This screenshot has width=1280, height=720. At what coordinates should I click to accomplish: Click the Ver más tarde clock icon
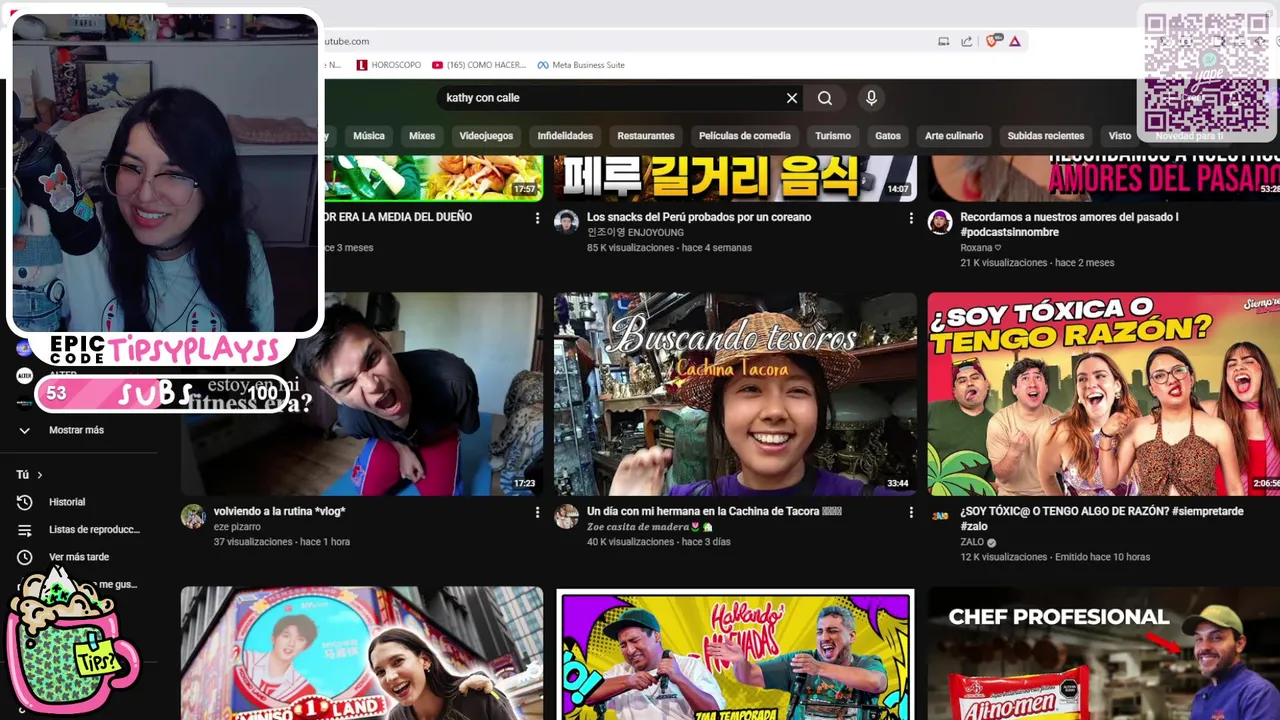(x=25, y=557)
